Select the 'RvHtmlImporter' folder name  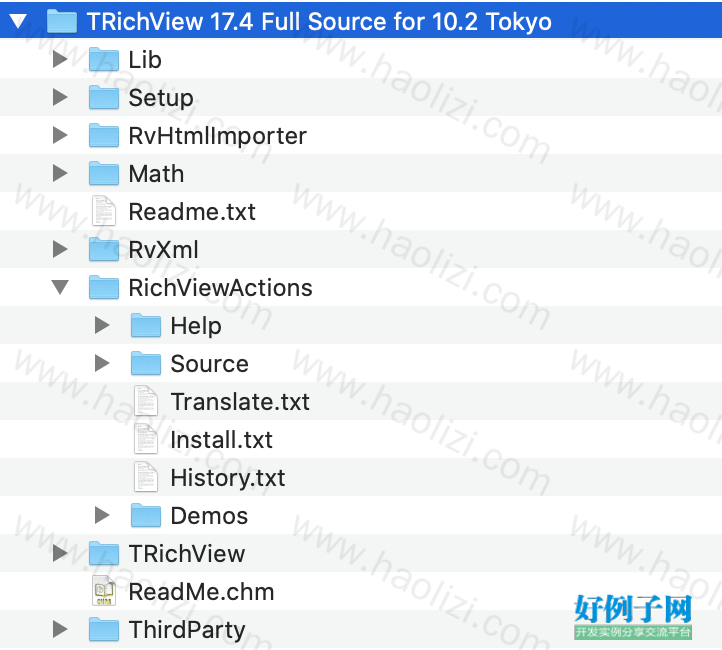[217, 136]
